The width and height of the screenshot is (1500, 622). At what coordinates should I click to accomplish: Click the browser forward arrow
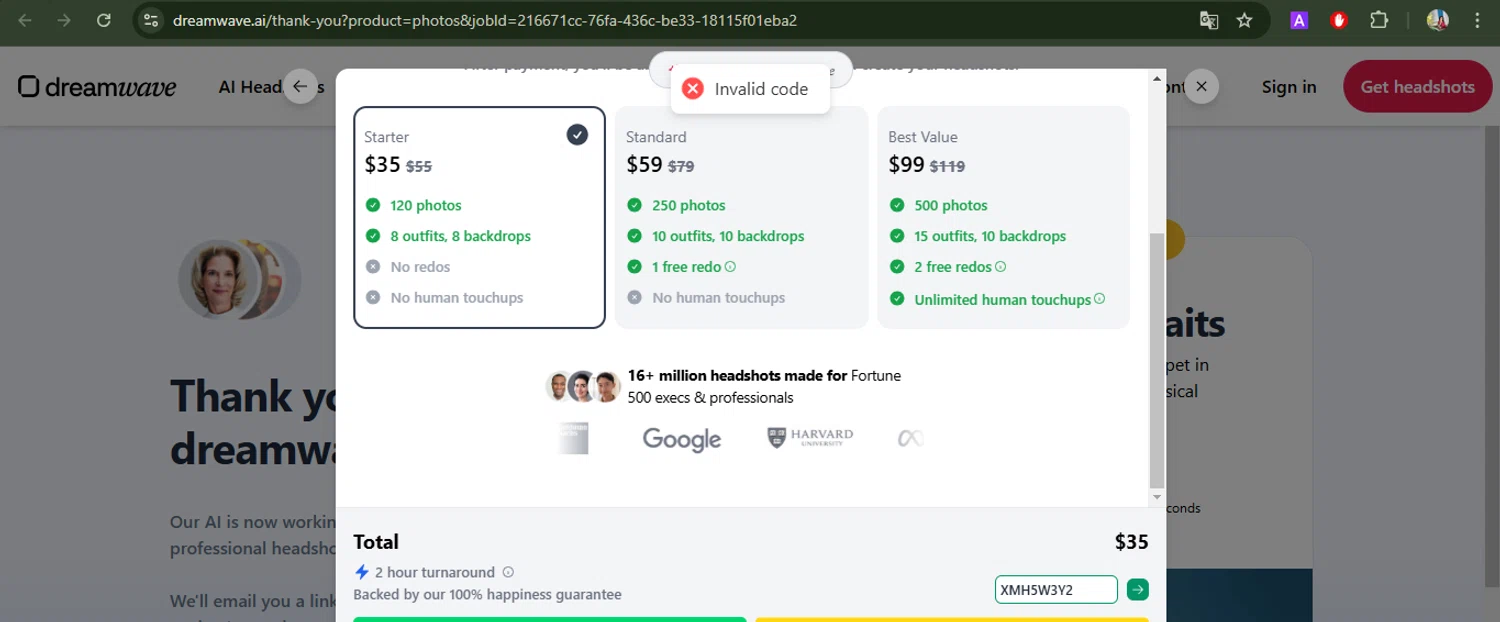pyautogui.click(x=64, y=20)
